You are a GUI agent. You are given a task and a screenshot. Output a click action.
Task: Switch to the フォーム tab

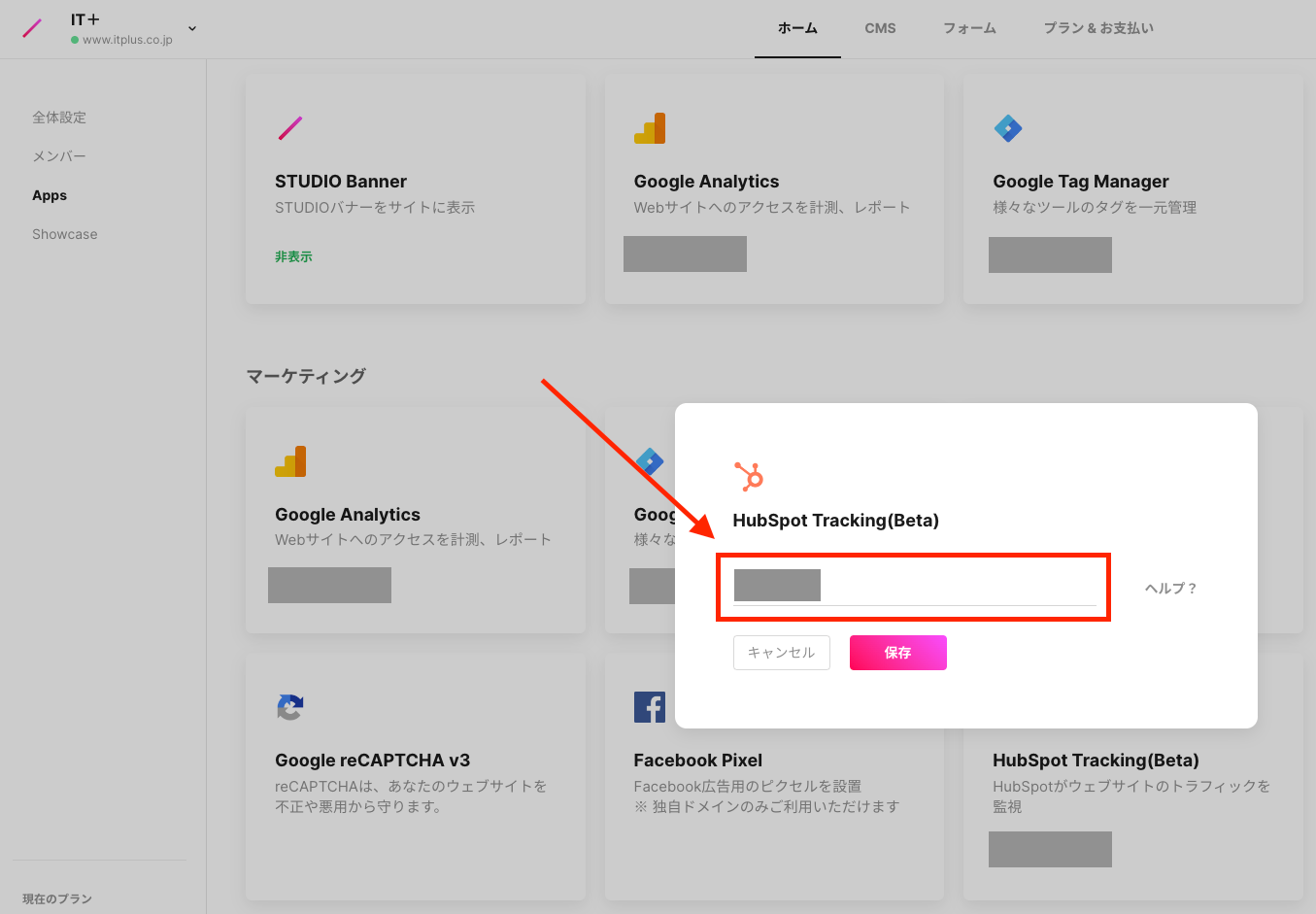click(968, 28)
